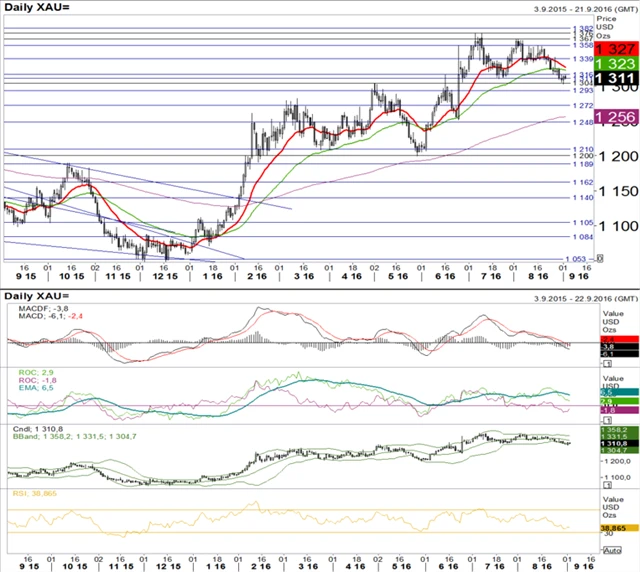Select the red 1327 moving average price tag
The height and width of the screenshot is (572, 640).
(x=615, y=48)
